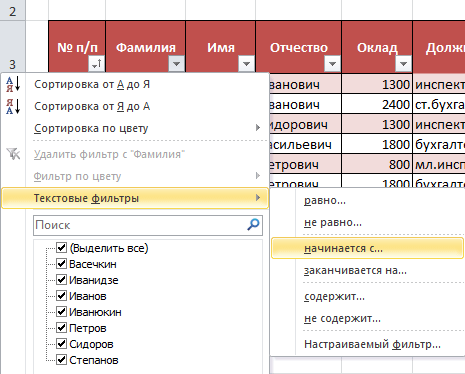Click the Имя header cell
The image size is (465, 374).
click(221, 46)
